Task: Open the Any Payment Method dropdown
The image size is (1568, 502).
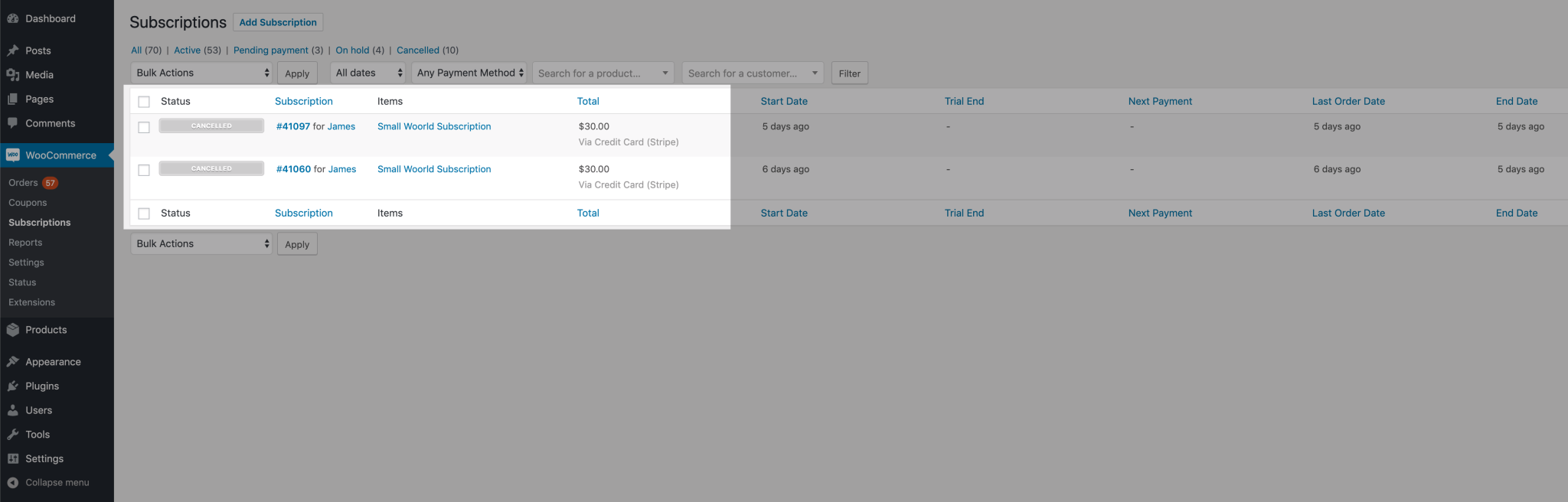Action: click(x=469, y=73)
